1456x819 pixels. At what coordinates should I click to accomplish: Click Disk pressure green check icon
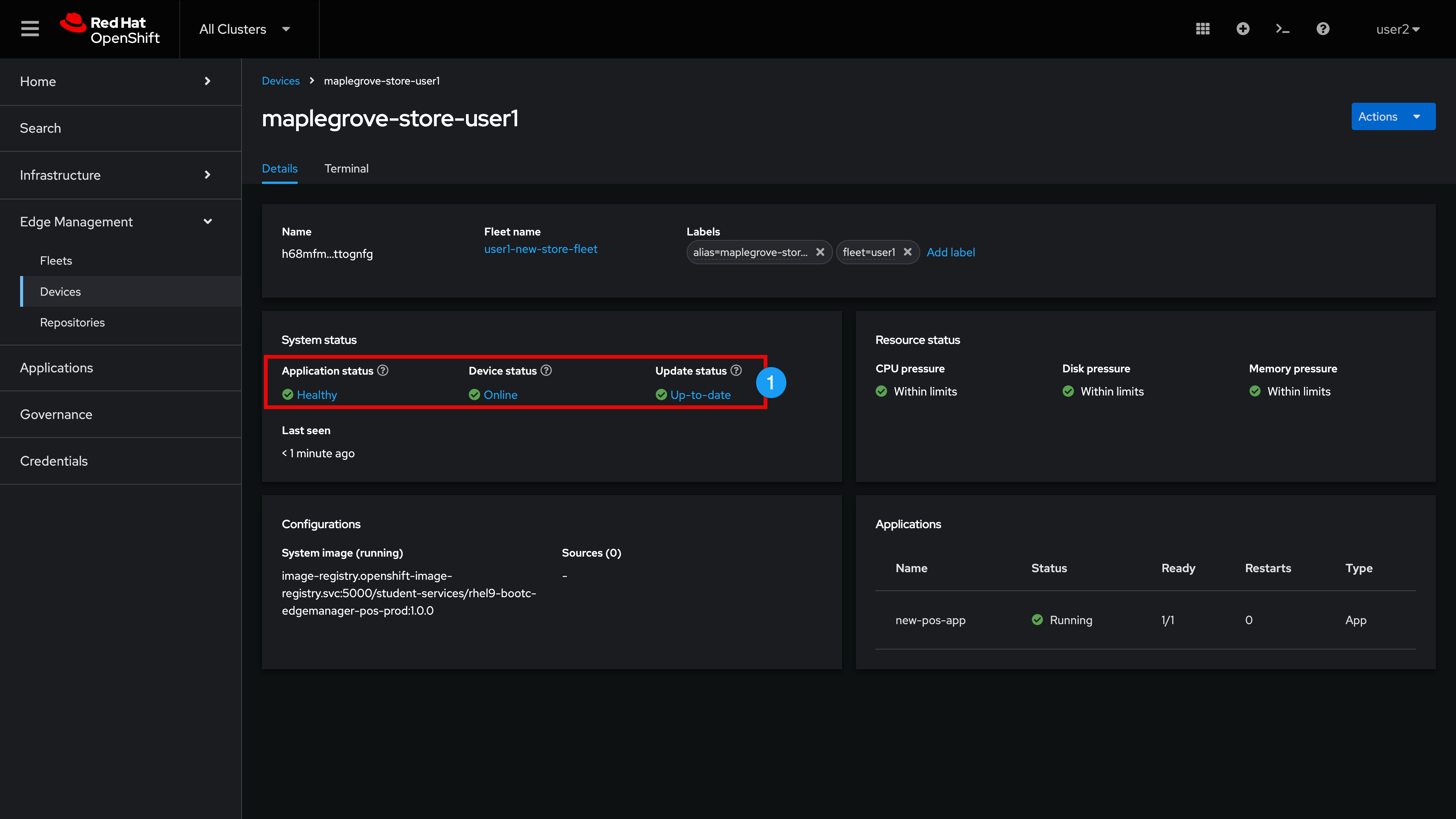pyautogui.click(x=1068, y=391)
